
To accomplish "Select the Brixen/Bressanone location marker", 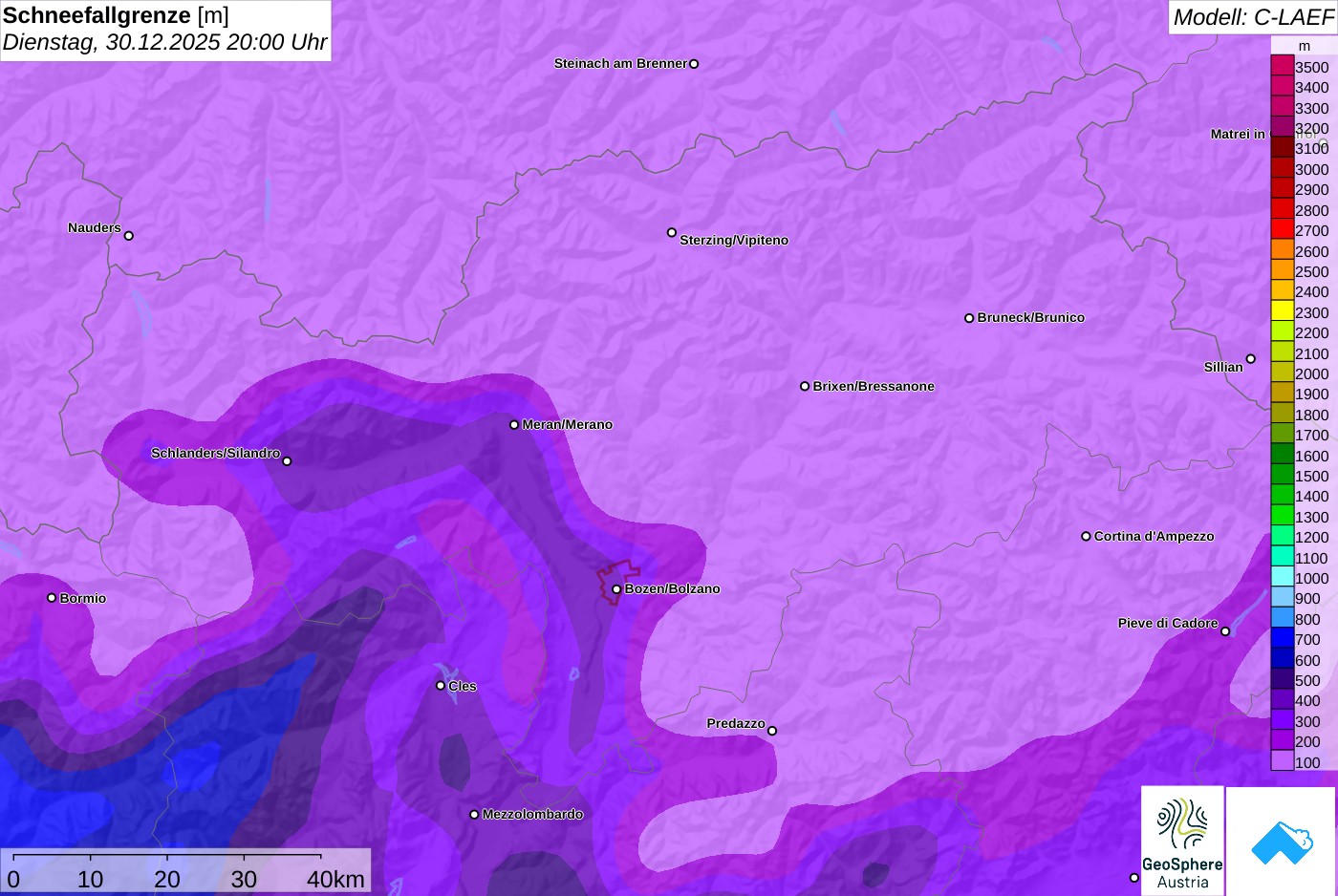I will (x=805, y=387).
